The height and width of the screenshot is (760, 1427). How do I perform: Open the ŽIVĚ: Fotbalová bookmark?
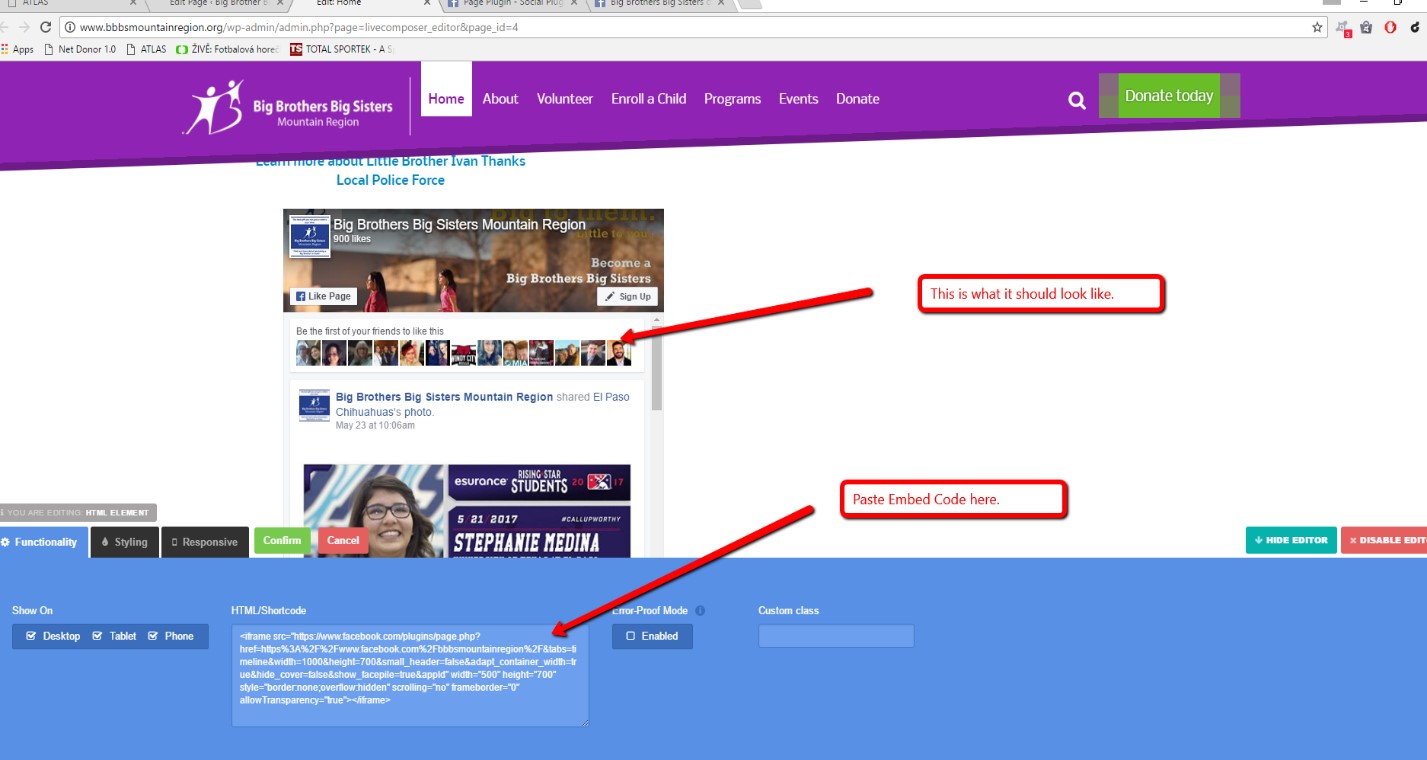pyautogui.click(x=228, y=49)
